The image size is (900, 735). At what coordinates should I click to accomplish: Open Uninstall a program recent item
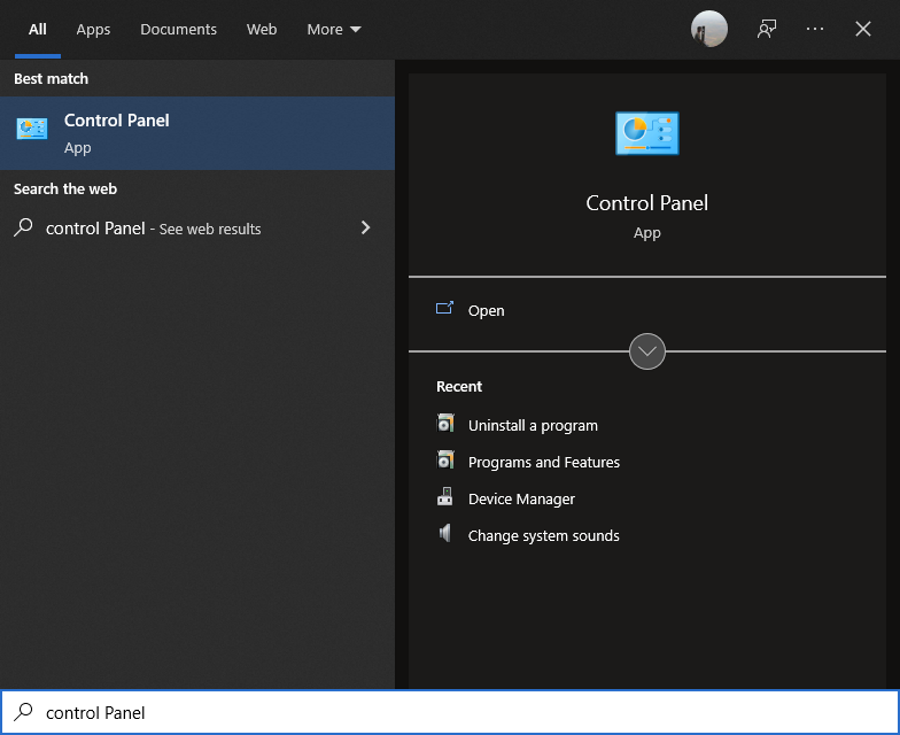point(533,425)
